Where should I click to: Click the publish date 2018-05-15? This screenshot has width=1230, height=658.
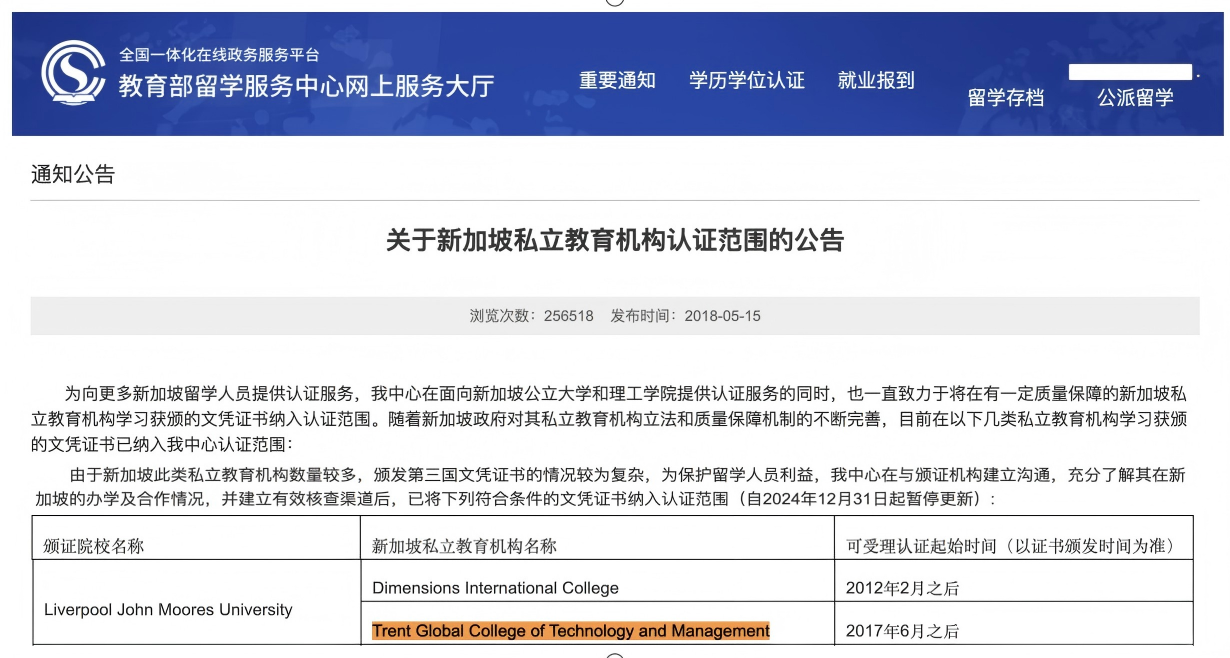click(723, 316)
